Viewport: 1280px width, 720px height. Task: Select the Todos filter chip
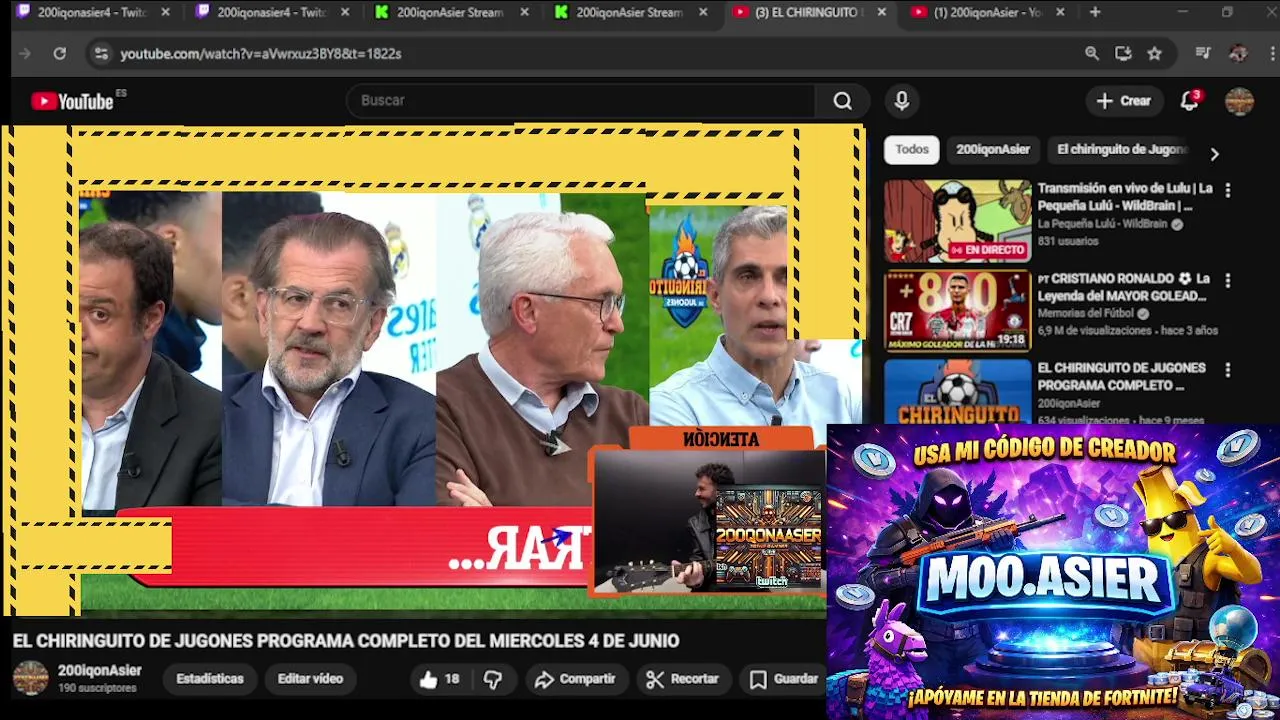tap(912, 150)
